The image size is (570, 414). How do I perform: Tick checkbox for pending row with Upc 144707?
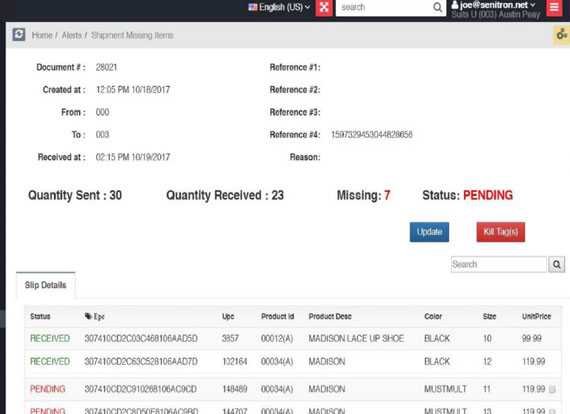(552, 411)
